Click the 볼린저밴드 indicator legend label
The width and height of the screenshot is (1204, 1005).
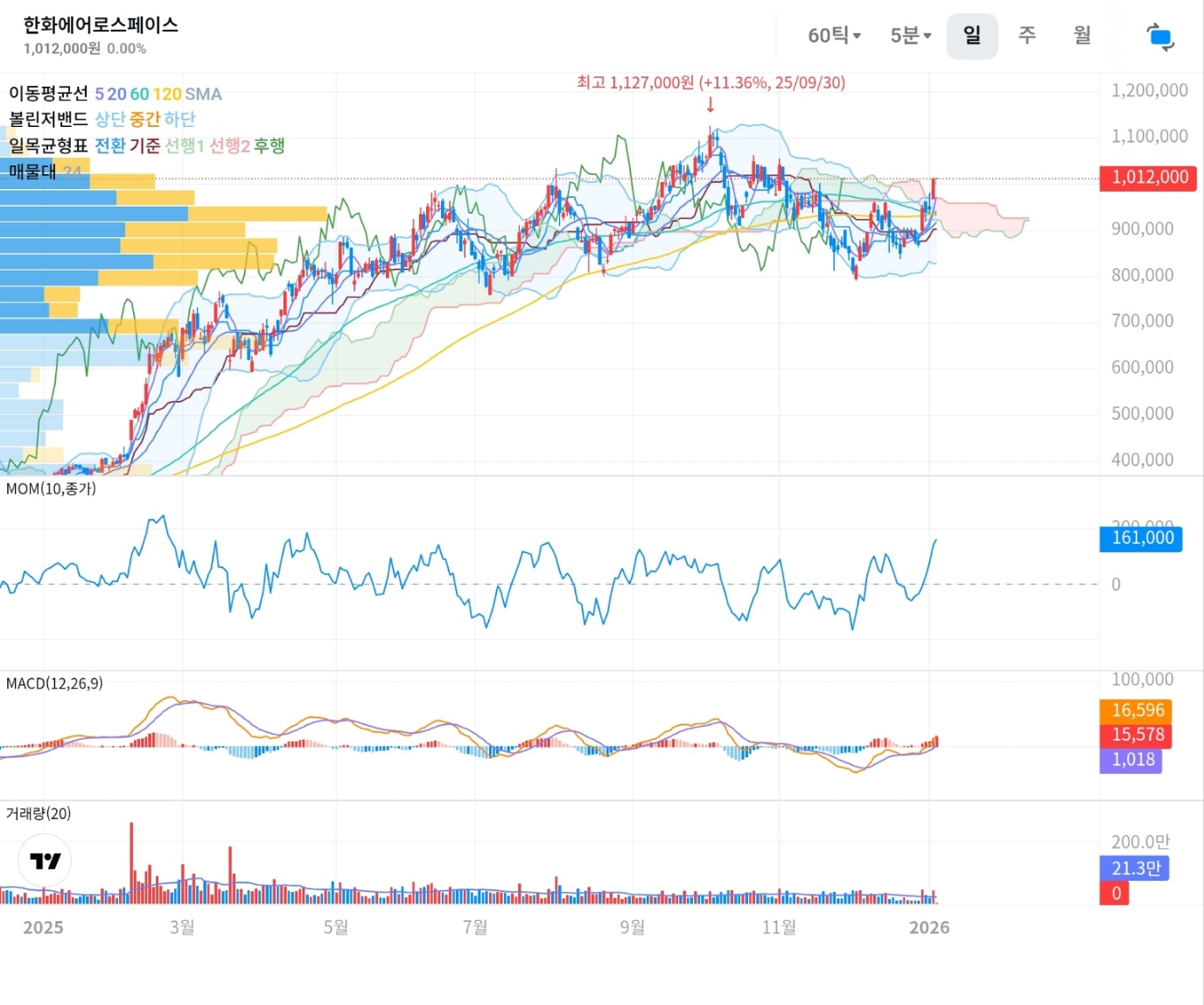point(48,119)
